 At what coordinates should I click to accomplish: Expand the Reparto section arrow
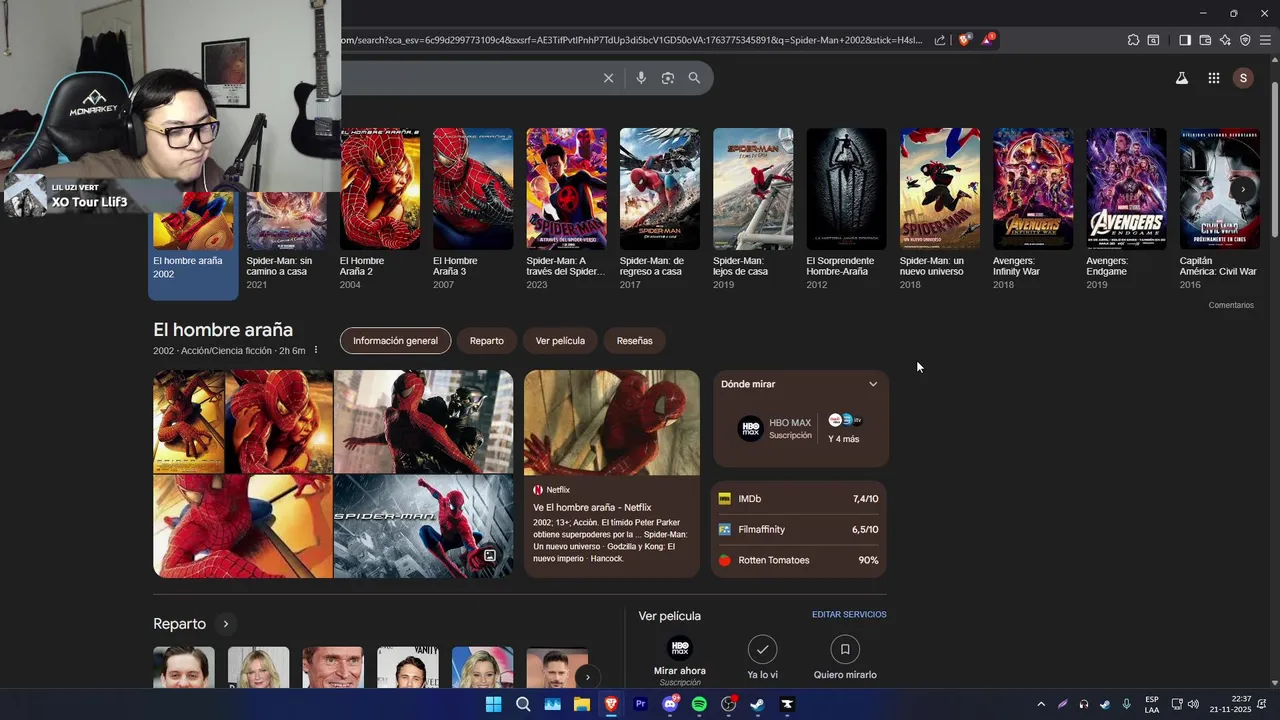226,624
